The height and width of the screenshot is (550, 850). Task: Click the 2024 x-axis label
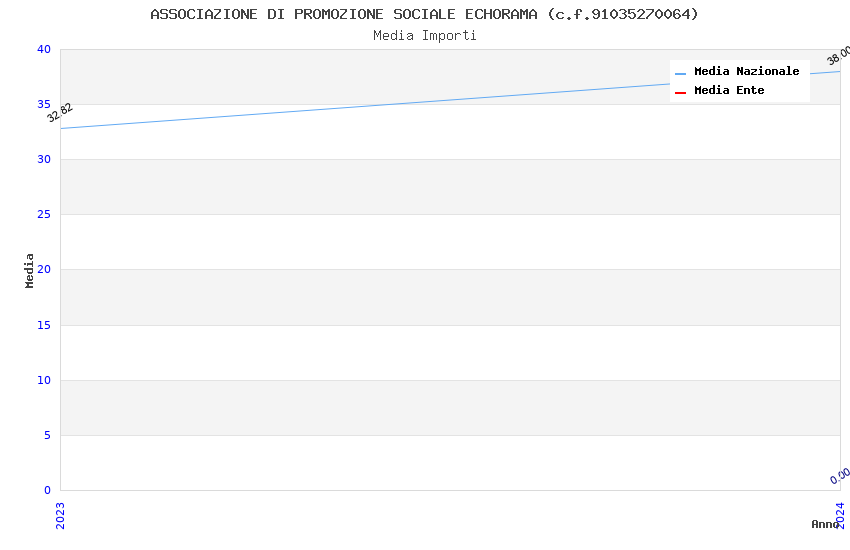[x=840, y=515]
